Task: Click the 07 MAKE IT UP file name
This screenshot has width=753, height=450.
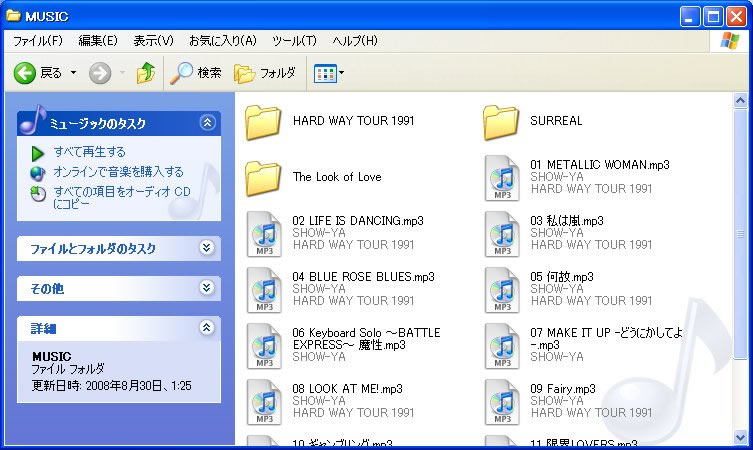Action: (606, 339)
